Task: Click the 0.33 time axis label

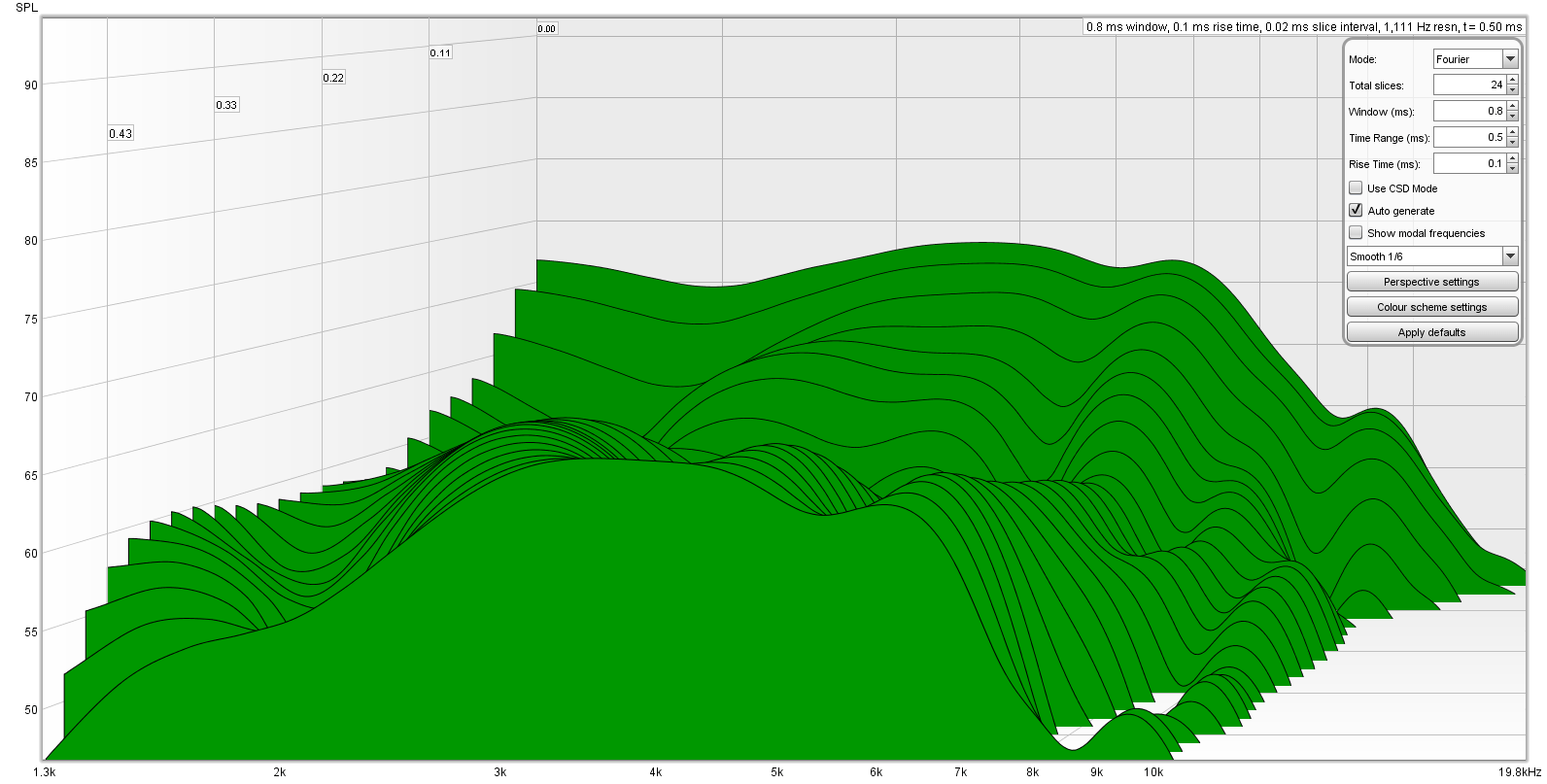Action: pyautogui.click(x=226, y=105)
